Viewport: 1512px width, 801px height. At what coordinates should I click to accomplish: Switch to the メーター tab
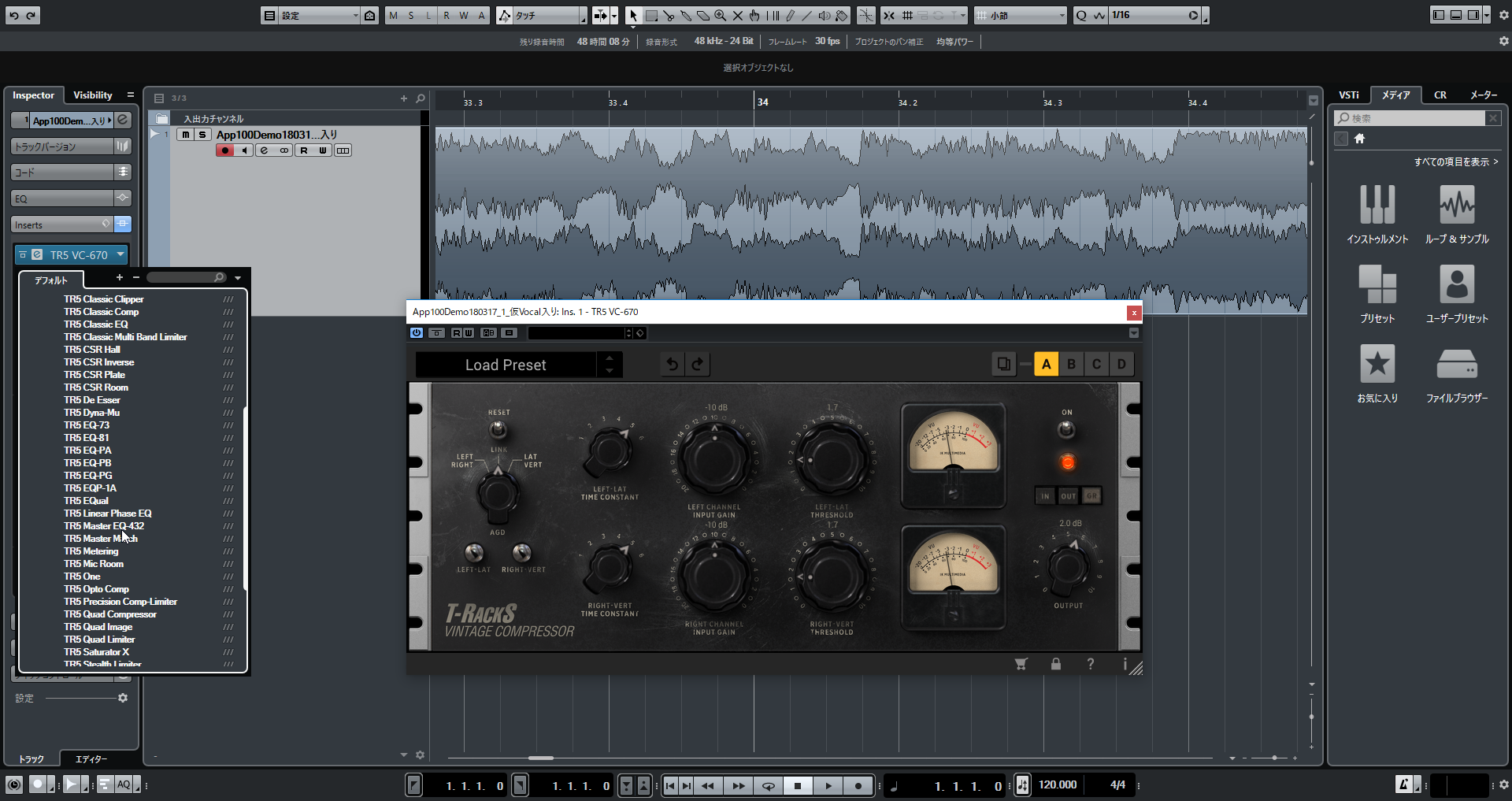[x=1484, y=95]
